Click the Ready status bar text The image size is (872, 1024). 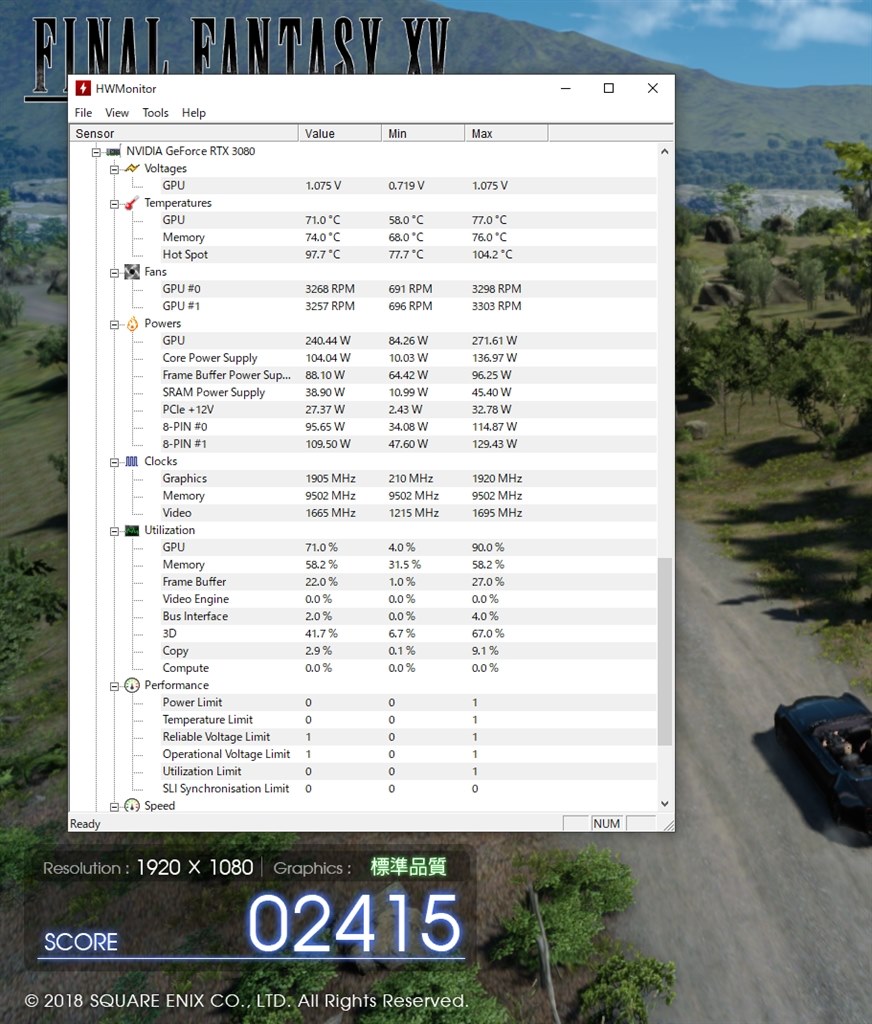(x=86, y=824)
